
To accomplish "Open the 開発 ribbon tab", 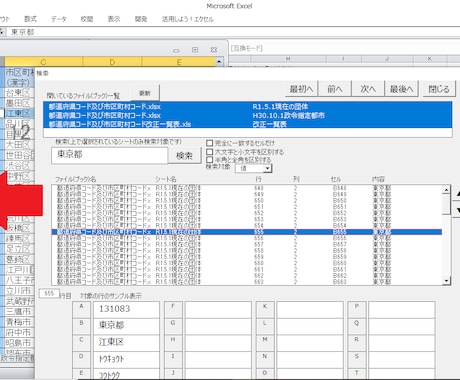I will (x=141, y=19).
